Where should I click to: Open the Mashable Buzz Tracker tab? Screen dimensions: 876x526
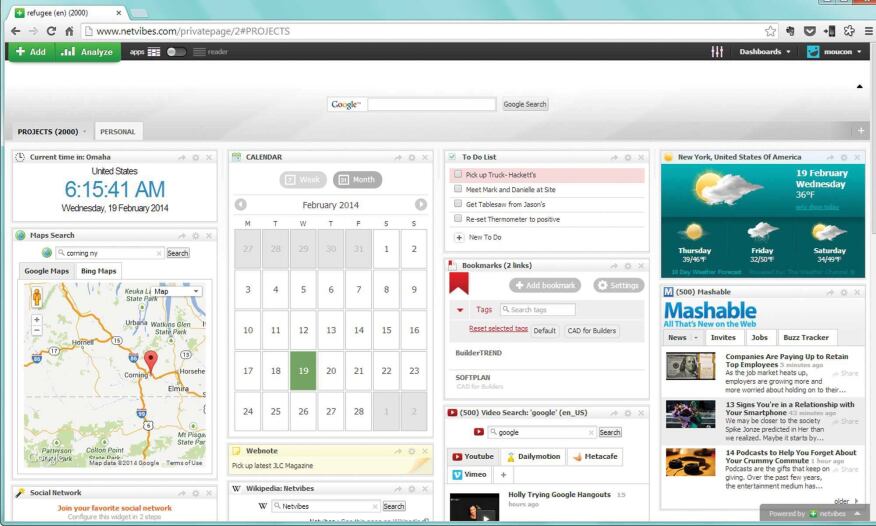(806, 338)
